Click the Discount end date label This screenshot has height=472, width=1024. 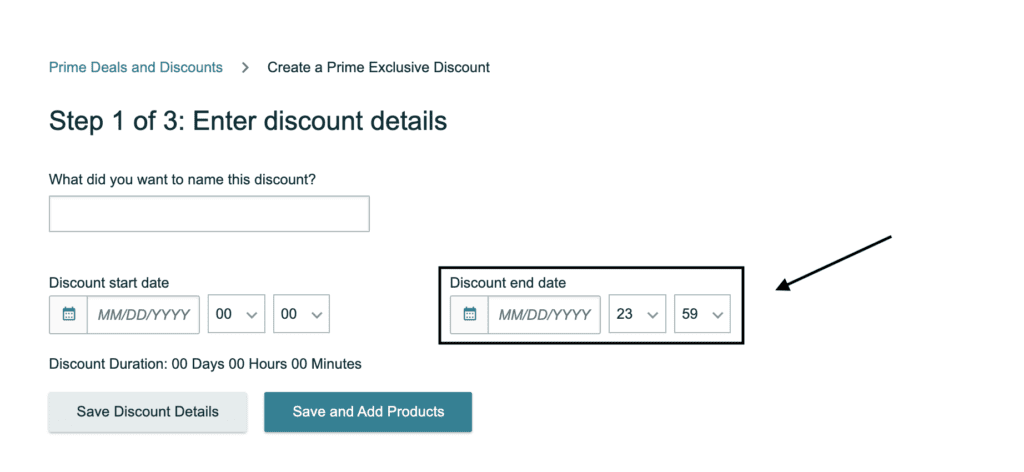(x=508, y=283)
